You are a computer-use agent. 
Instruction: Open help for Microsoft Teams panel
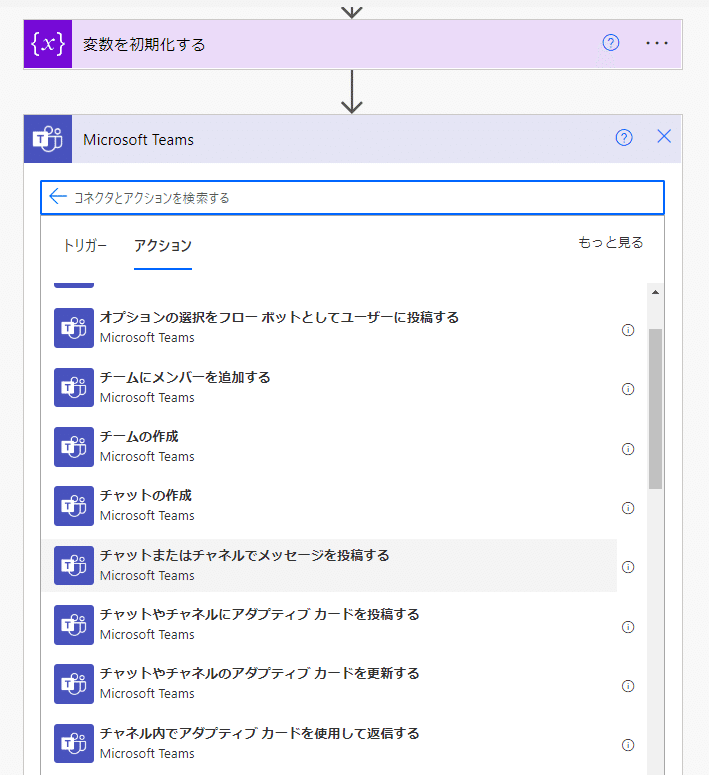tap(624, 138)
